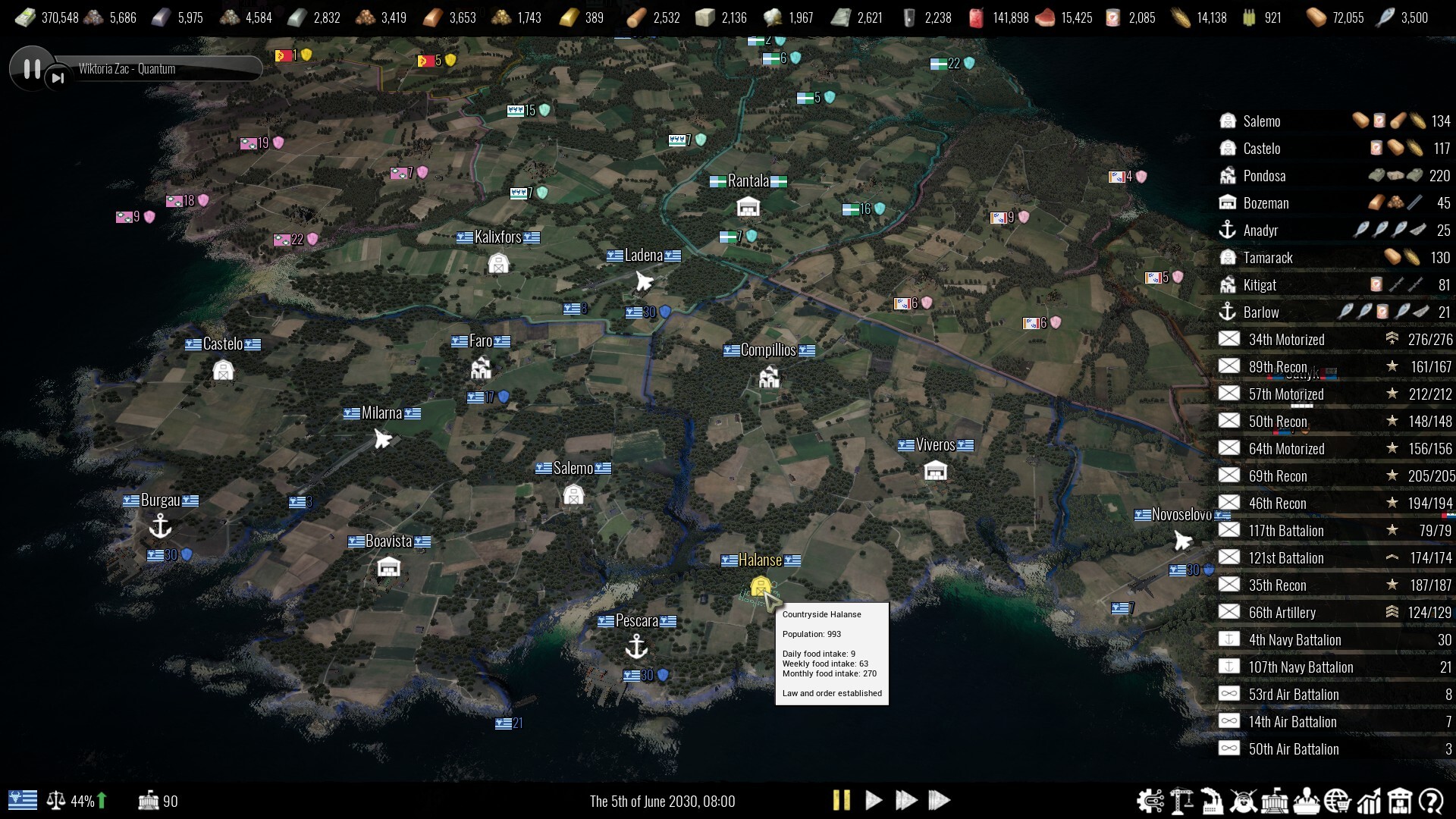
Task: Click the Compillios city label
Action: (x=768, y=350)
